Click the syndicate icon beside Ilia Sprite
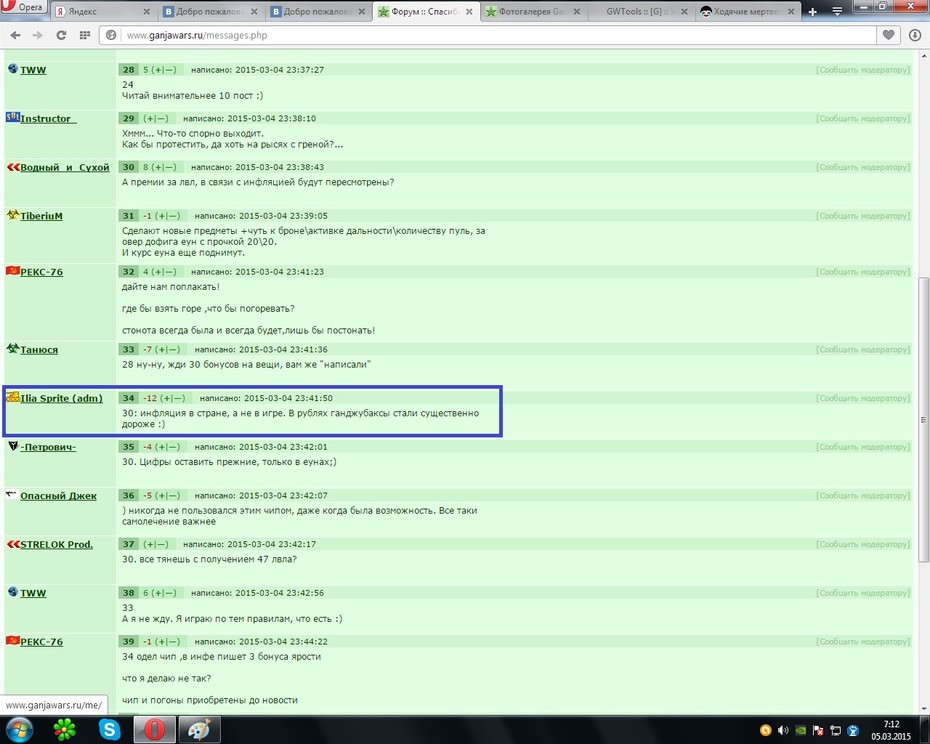 (x=12, y=397)
